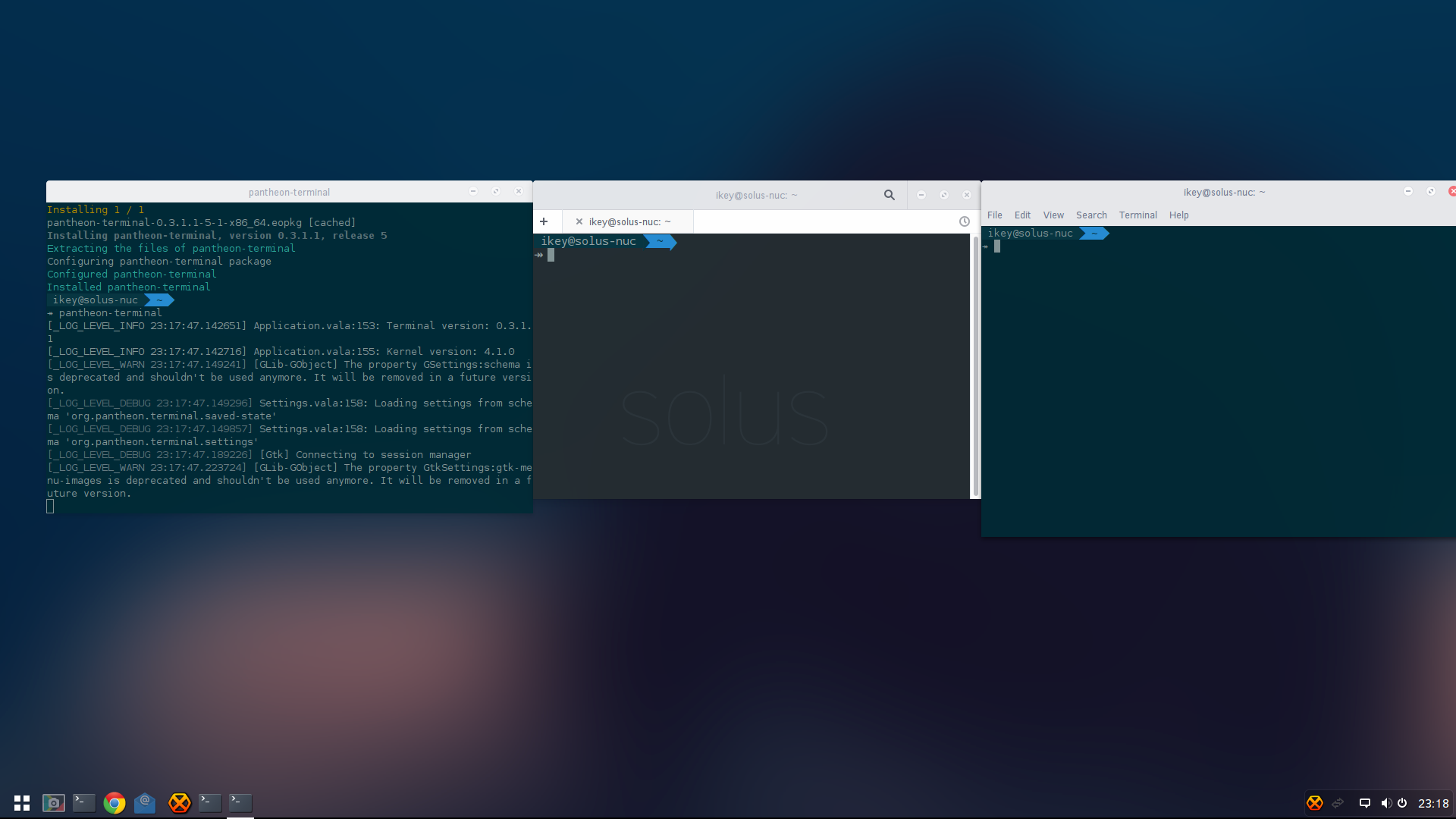This screenshot has width=1456, height=819.
Task: Click the prompt cursor in right terminal
Action: coord(997,246)
